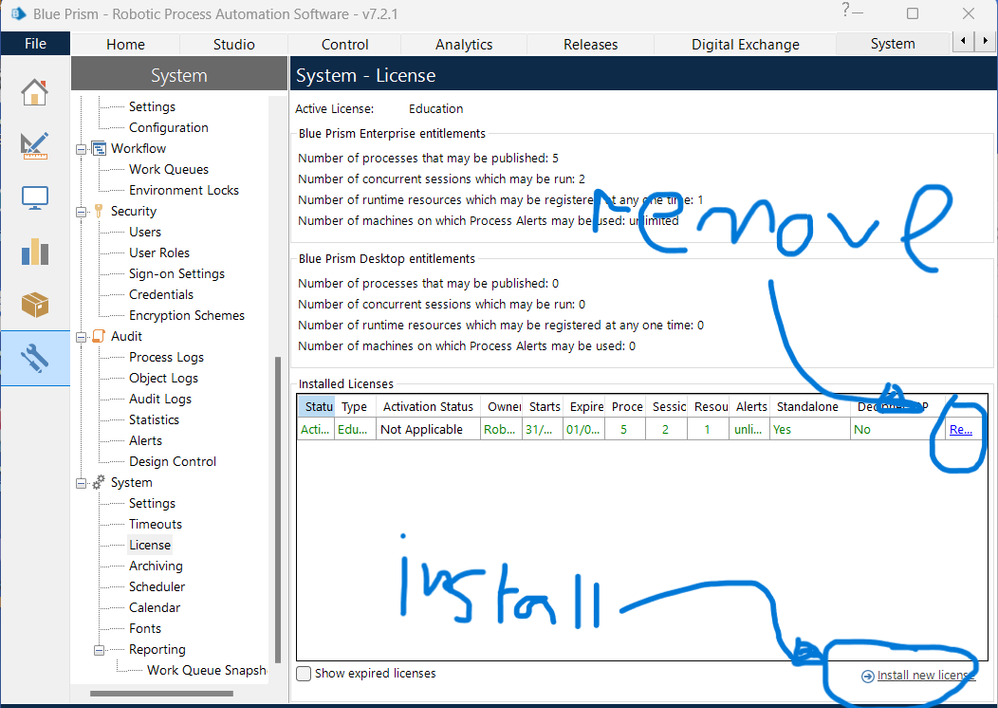Enable the Show expired licenses checkbox
Screen dimensions: 998x708
pyautogui.click(x=304, y=674)
